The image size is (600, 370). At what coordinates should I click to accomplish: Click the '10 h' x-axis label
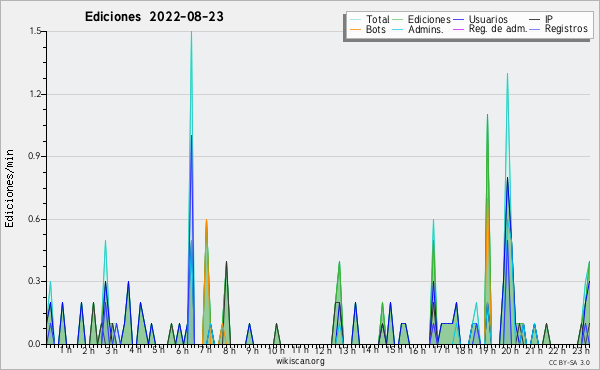click(x=276, y=351)
